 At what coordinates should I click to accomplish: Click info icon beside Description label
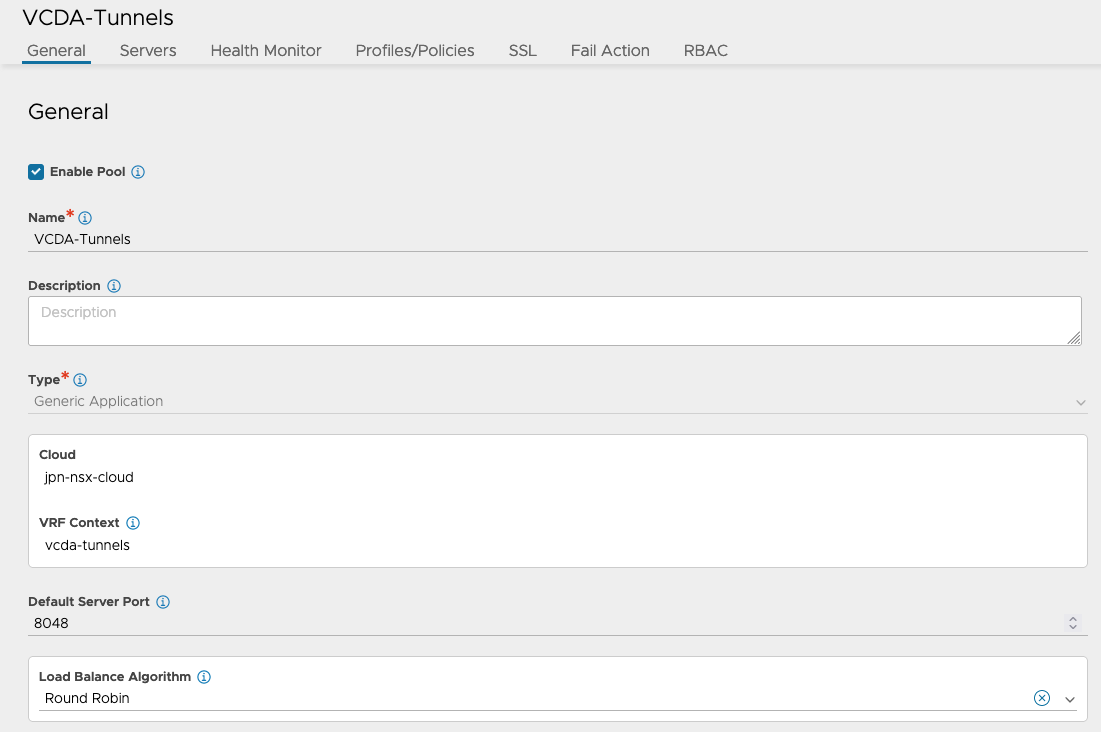pos(114,286)
